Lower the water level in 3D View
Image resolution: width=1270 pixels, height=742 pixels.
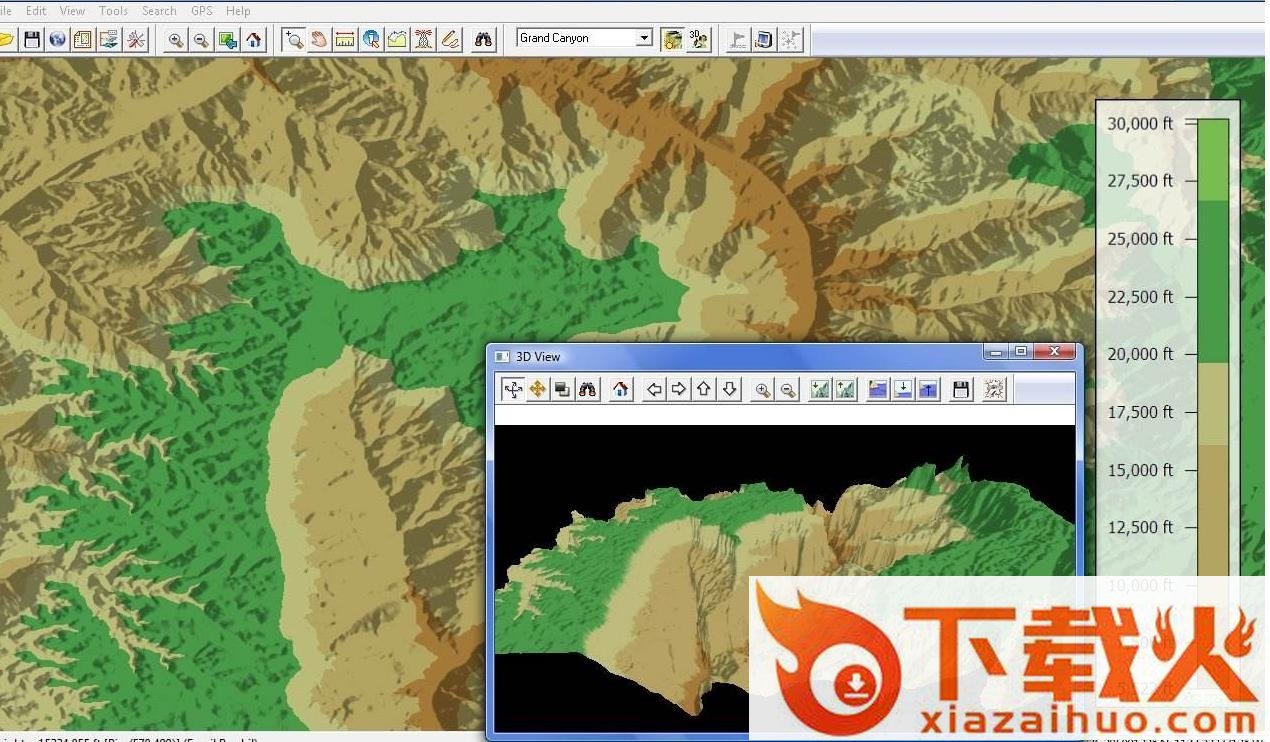click(x=903, y=389)
